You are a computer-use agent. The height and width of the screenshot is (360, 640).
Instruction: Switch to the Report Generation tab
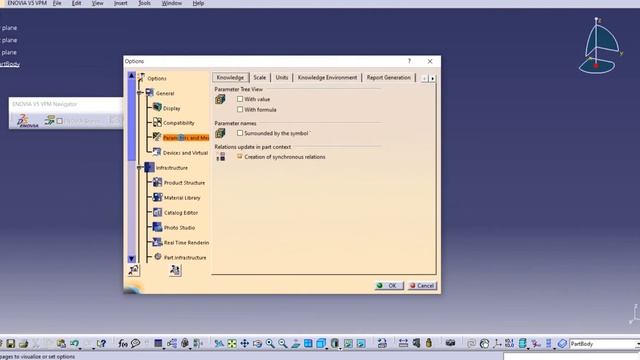pyautogui.click(x=389, y=78)
